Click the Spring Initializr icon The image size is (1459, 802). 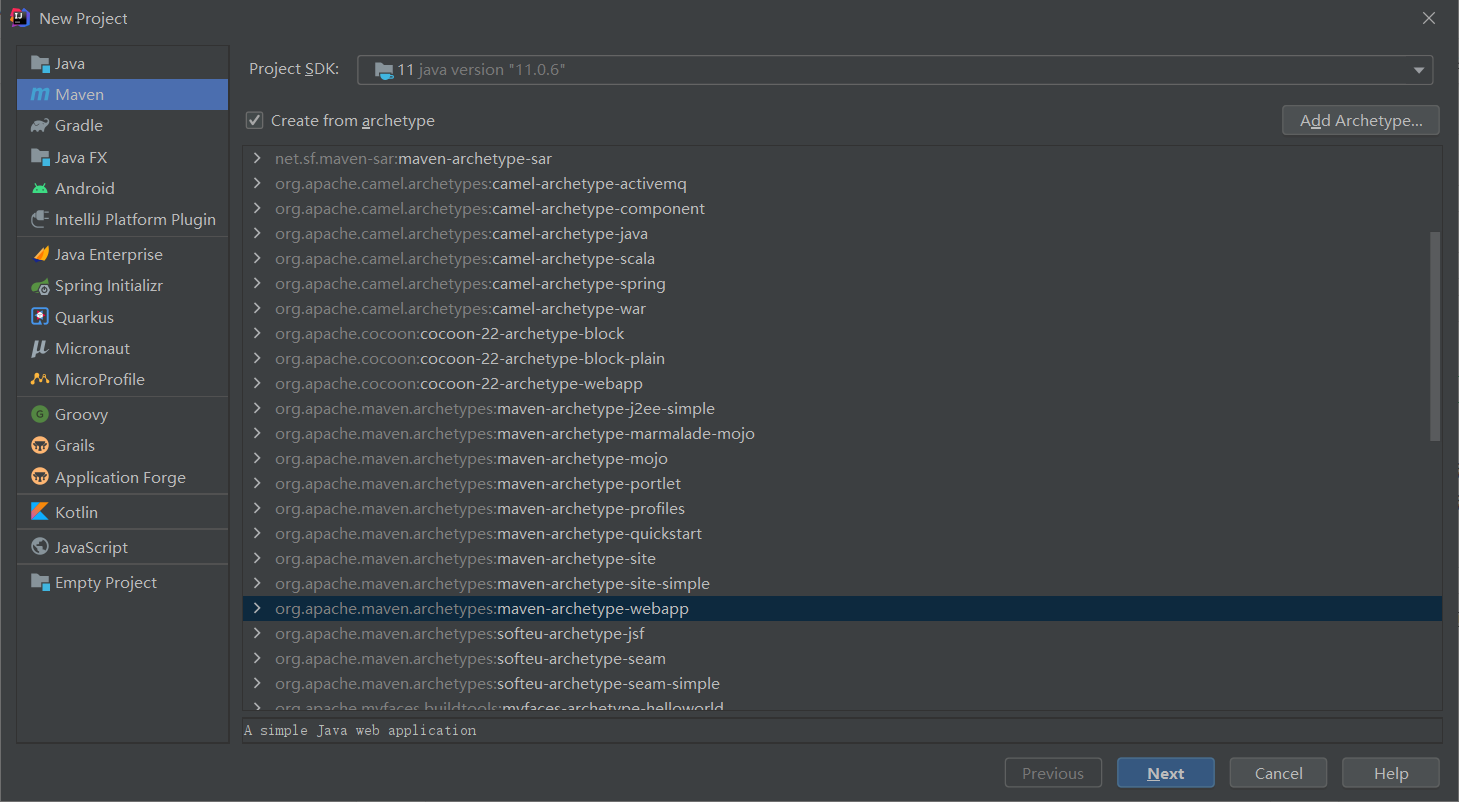pos(40,286)
